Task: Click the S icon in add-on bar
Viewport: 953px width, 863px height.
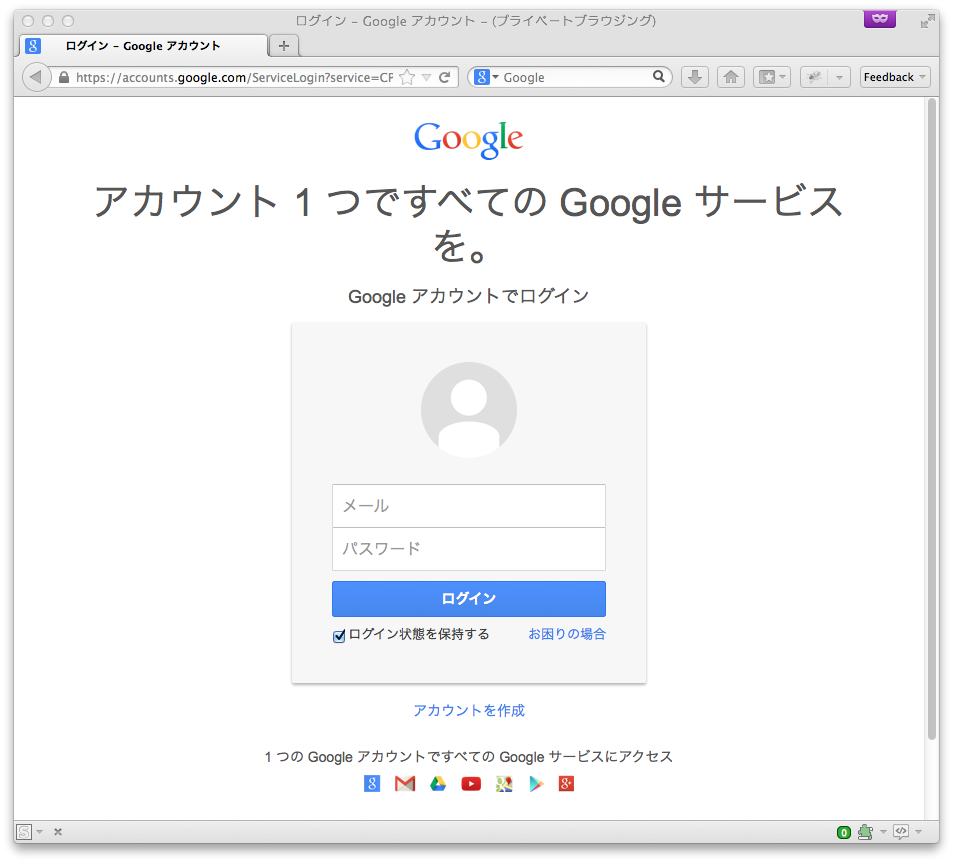Action: (x=24, y=831)
